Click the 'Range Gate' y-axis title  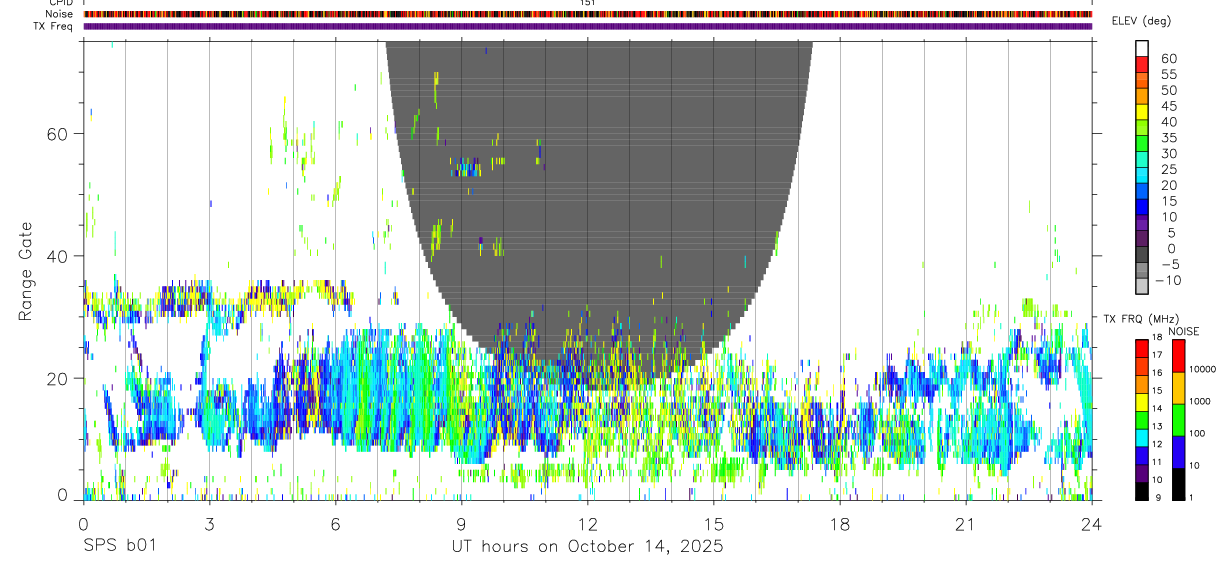click(x=26, y=271)
